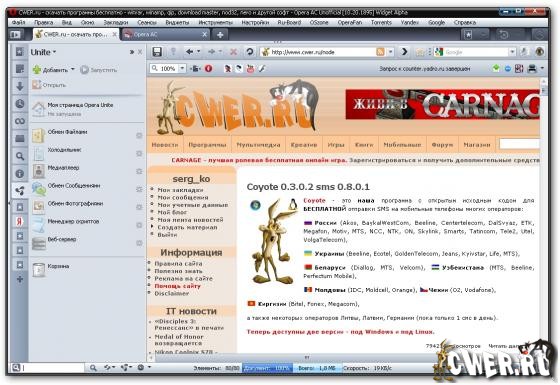The image size is (560, 385).
Task: Toggle settings gear next to Веб-сервер service
Action: point(139,243)
